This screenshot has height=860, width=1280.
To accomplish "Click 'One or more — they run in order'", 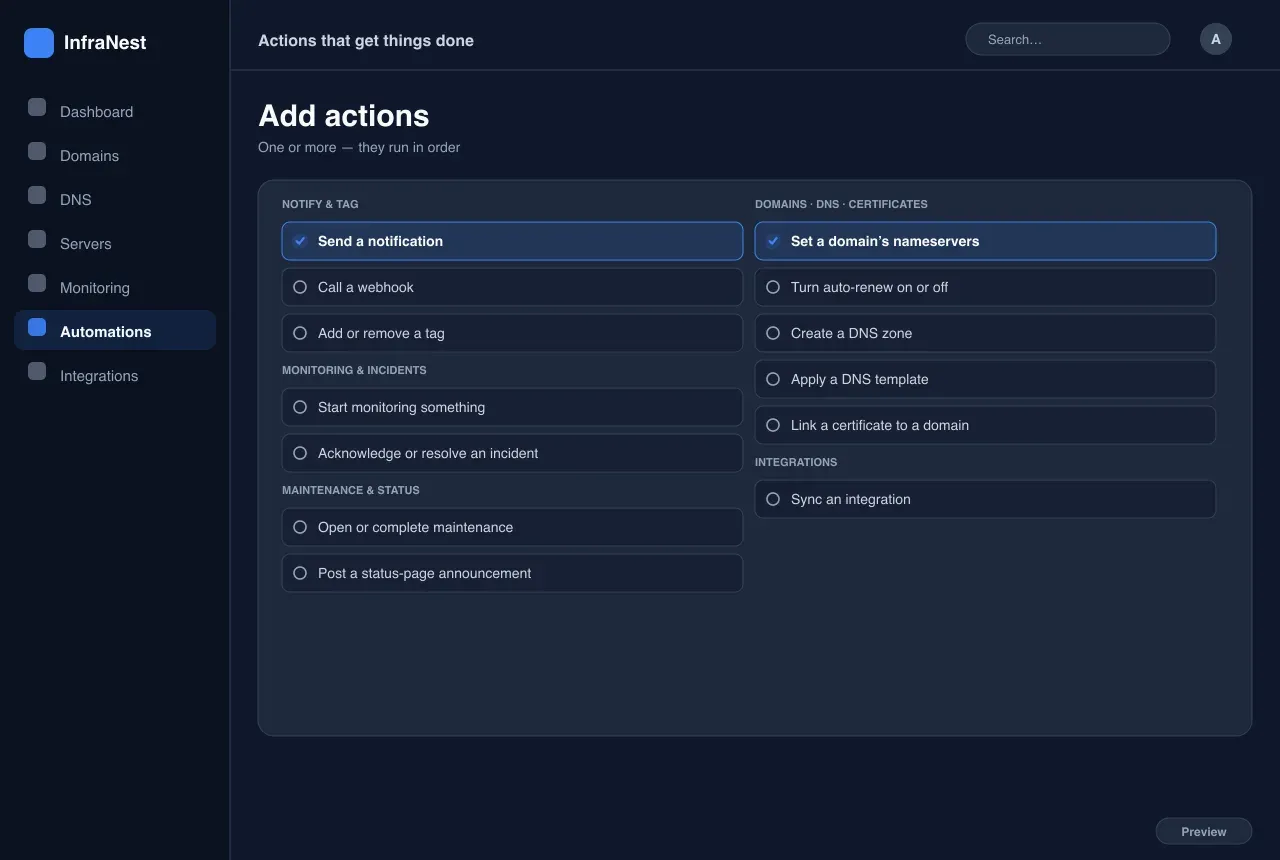I will click(359, 147).
